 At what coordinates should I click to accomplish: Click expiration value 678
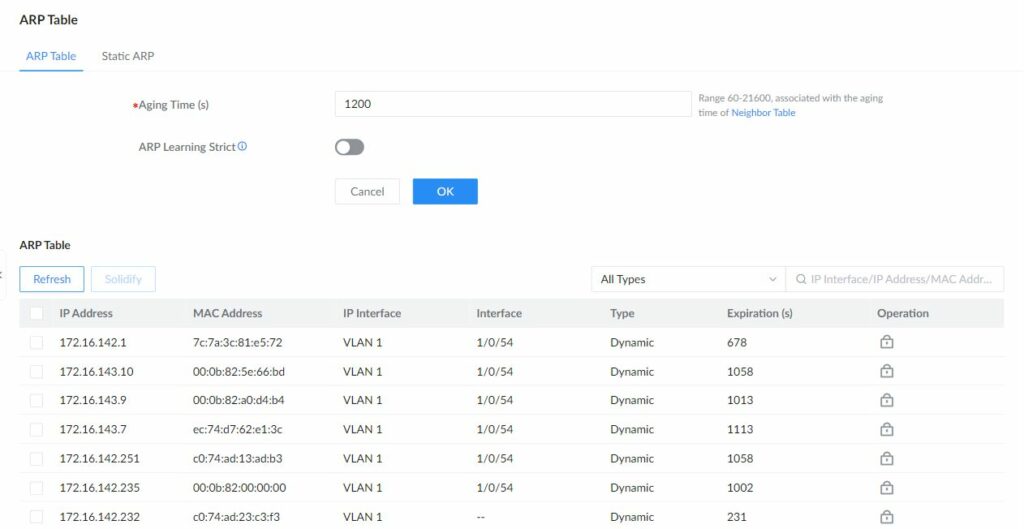(x=737, y=342)
